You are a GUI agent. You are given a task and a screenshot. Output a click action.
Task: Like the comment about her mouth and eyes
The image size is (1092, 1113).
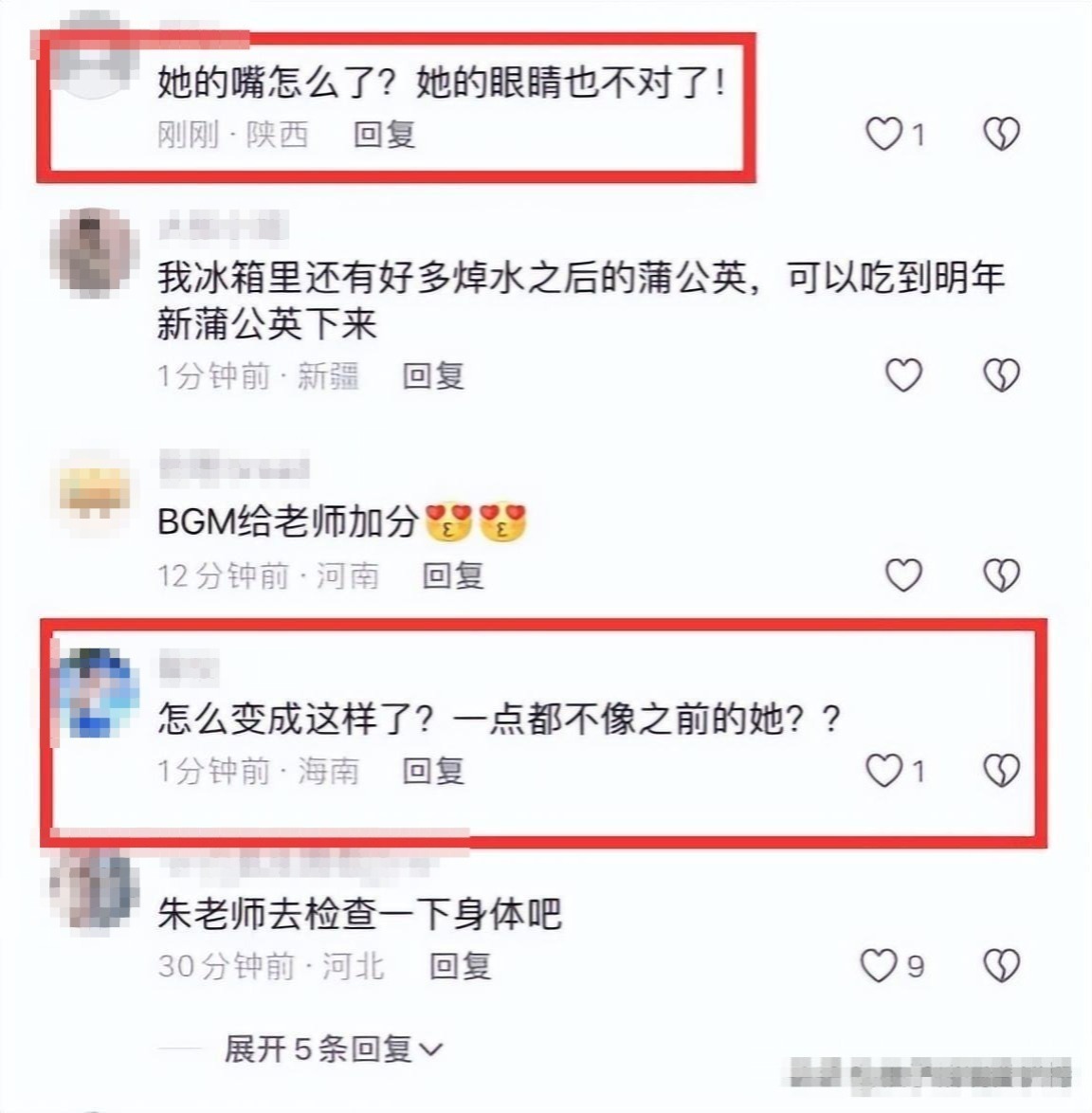[x=884, y=134]
